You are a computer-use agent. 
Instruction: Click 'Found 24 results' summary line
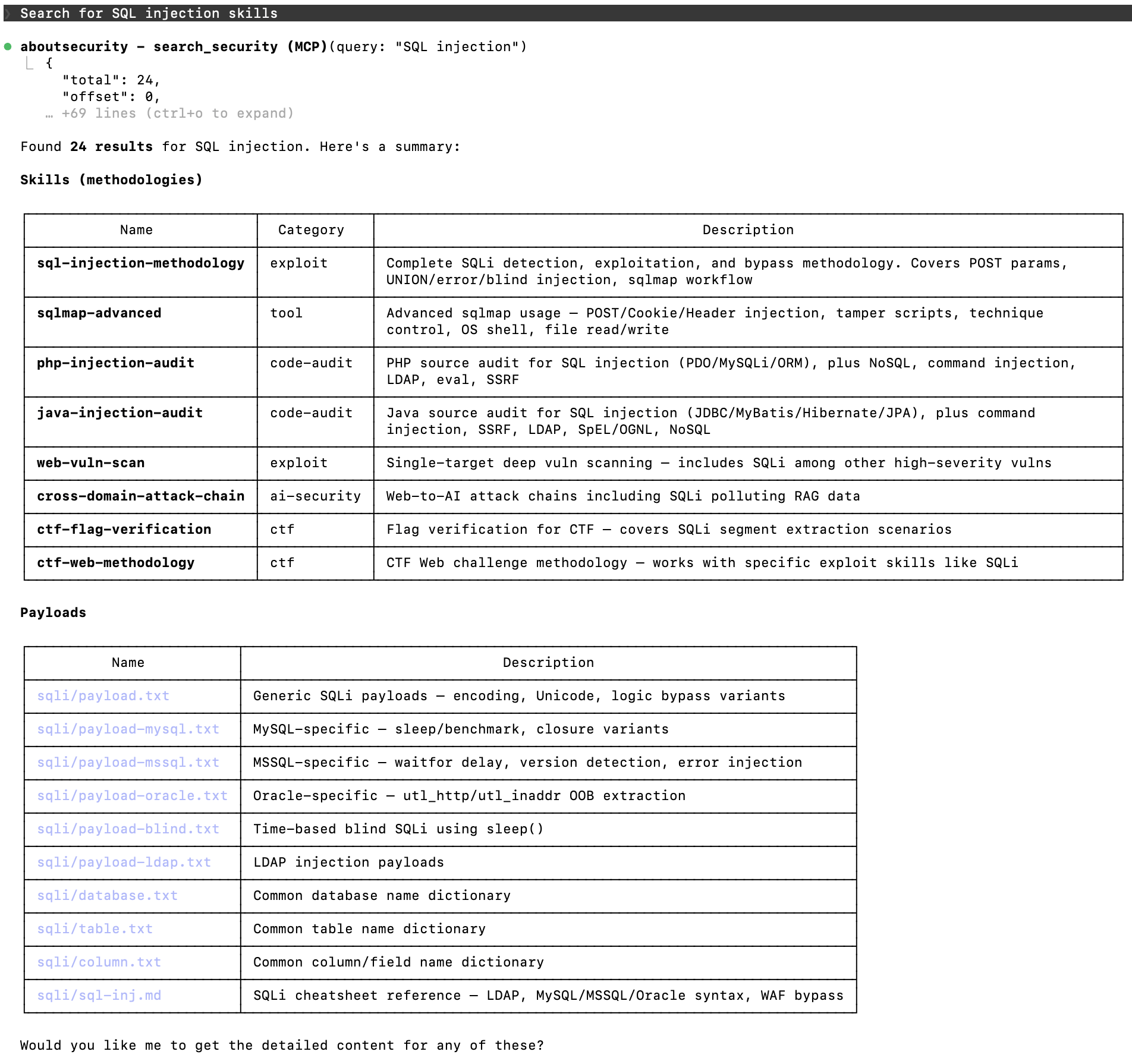[x=240, y=146]
